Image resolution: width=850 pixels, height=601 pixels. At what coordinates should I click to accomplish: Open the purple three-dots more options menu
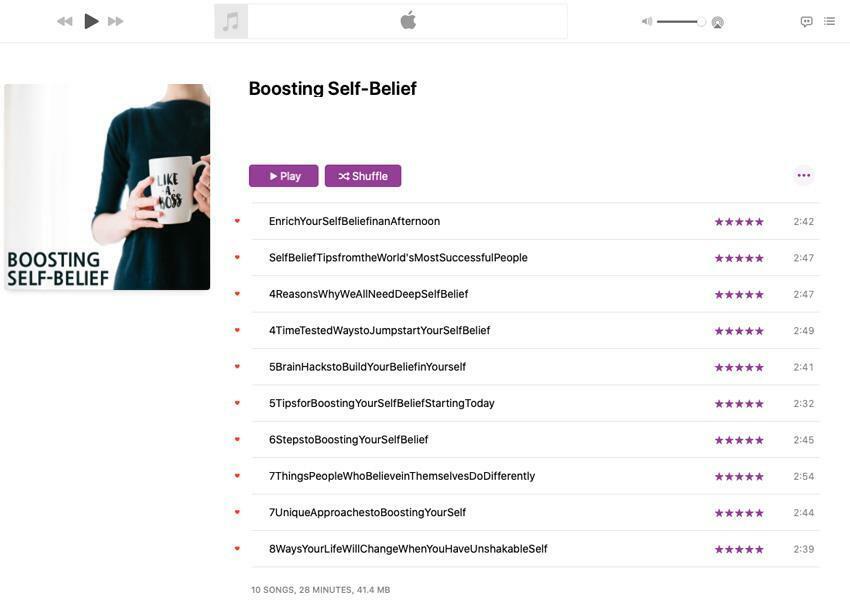[804, 175]
